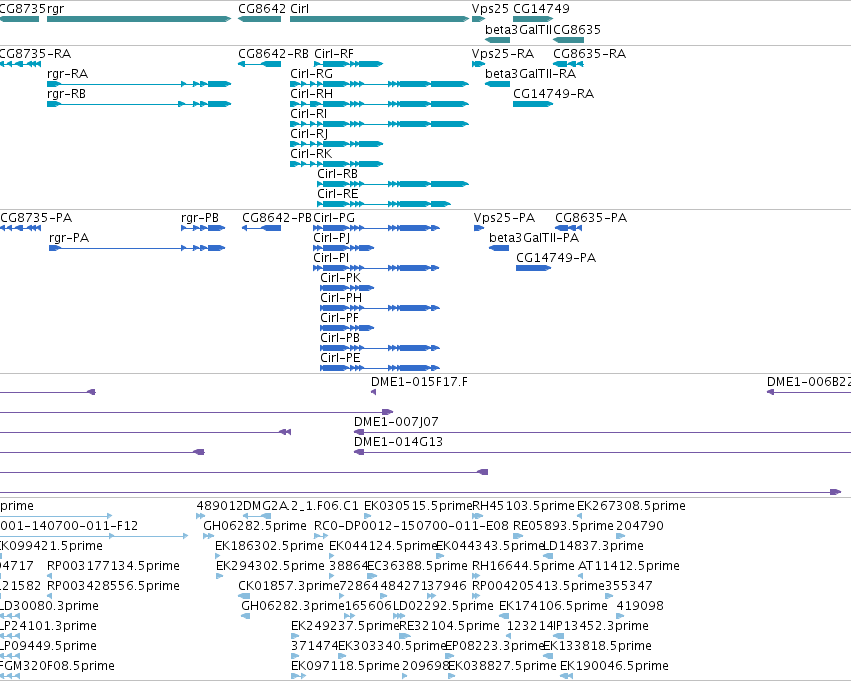Open EST EK190046.5prime label
The image size is (851, 681).
[x=614, y=667]
